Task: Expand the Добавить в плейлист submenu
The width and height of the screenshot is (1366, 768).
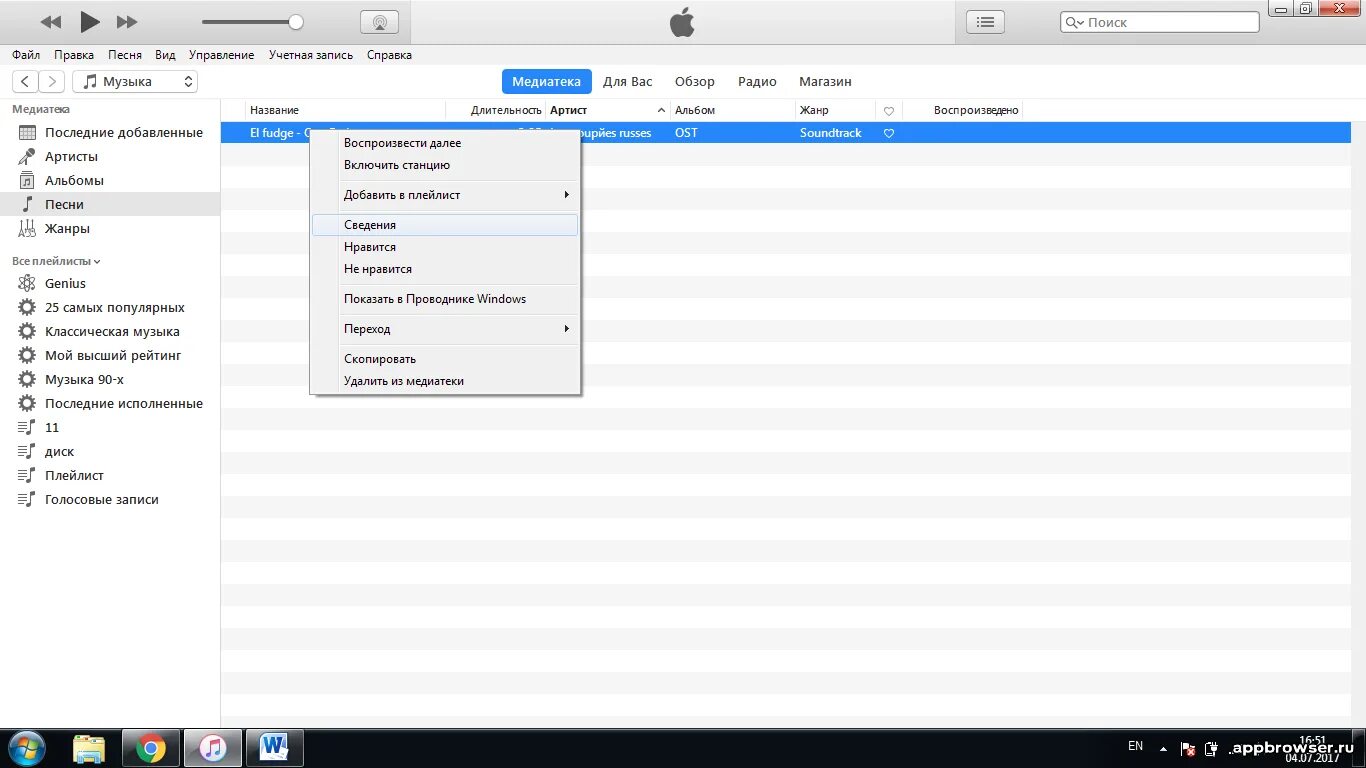Action: (x=445, y=195)
